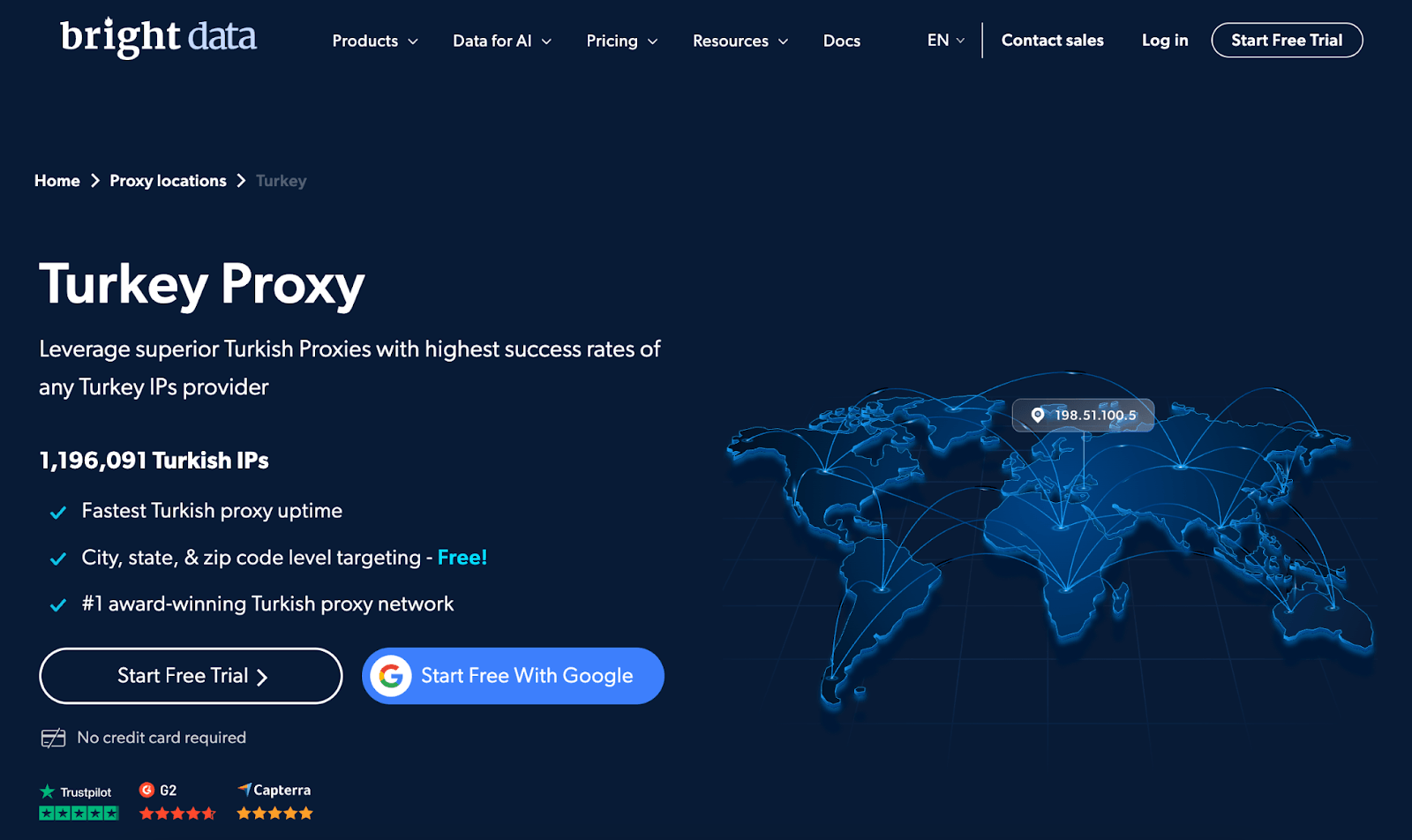Screen dimensions: 1412x840
Task: Click the location pin icon on map
Action: [1038, 415]
